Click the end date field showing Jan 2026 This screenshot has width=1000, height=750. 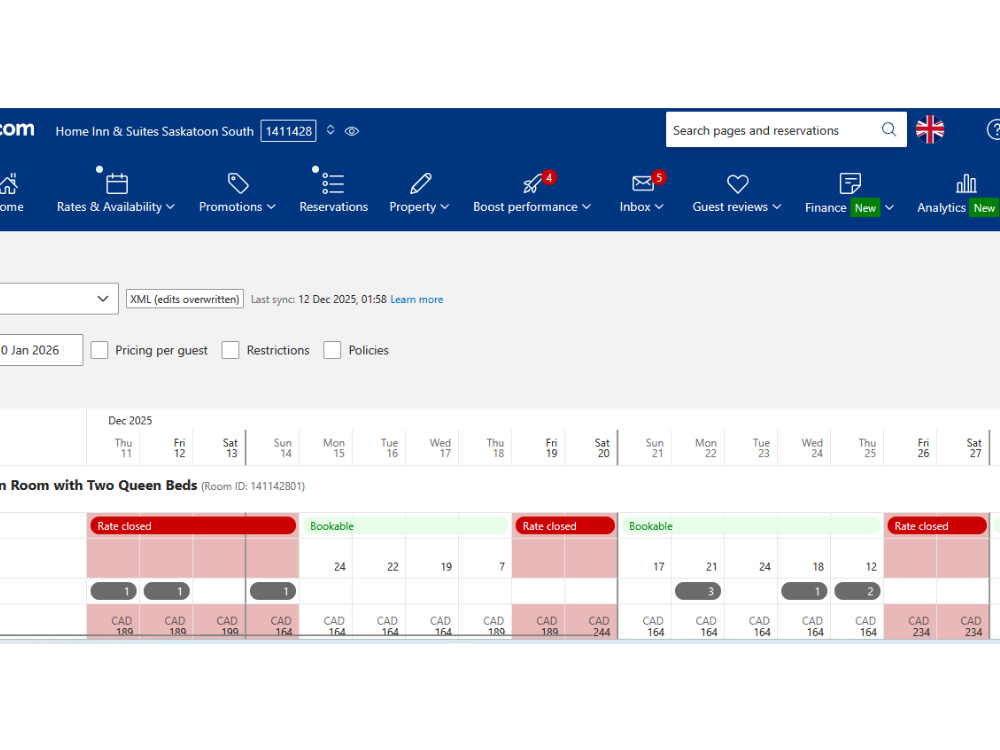tap(41, 350)
